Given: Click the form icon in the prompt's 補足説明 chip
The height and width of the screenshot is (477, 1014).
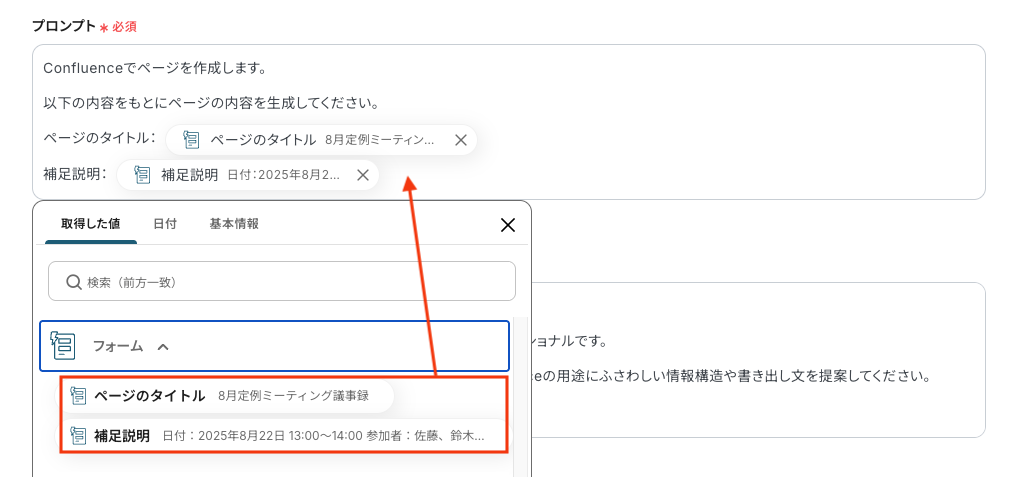Looking at the screenshot, I should pyautogui.click(x=142, y=175).
